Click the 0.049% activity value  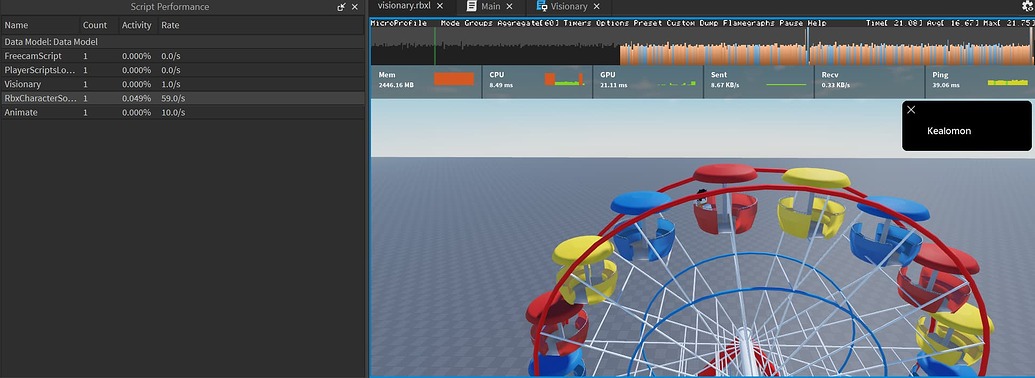click(137, 98)
